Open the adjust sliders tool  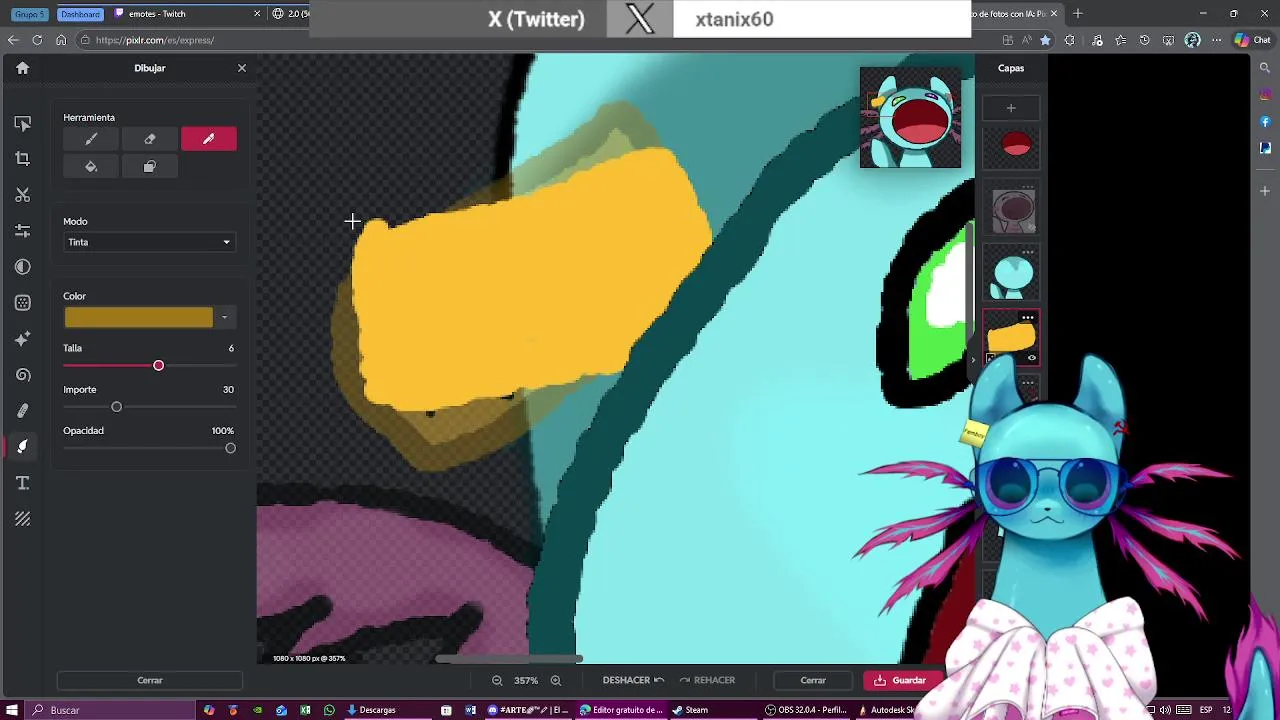pos(22,231)
